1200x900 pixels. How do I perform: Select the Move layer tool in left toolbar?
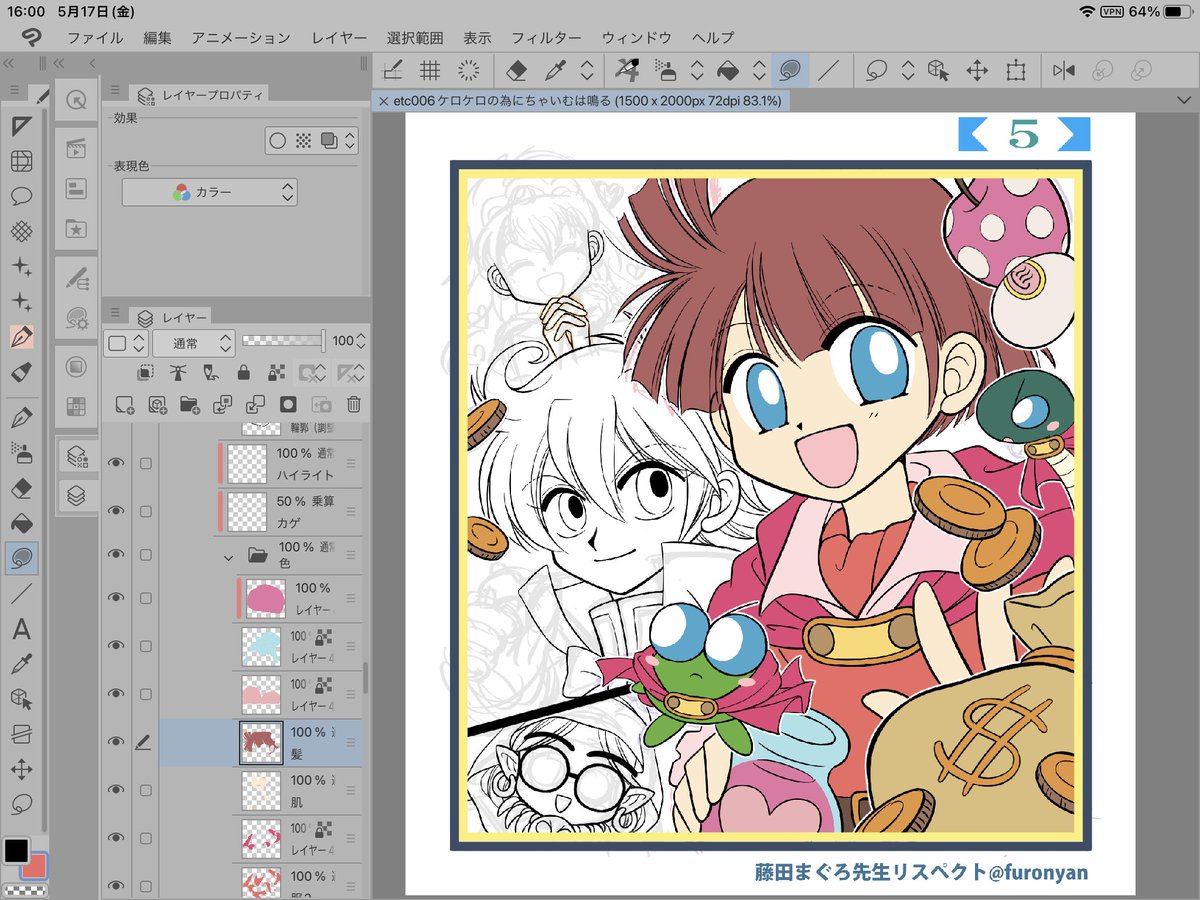pos(21,768)
